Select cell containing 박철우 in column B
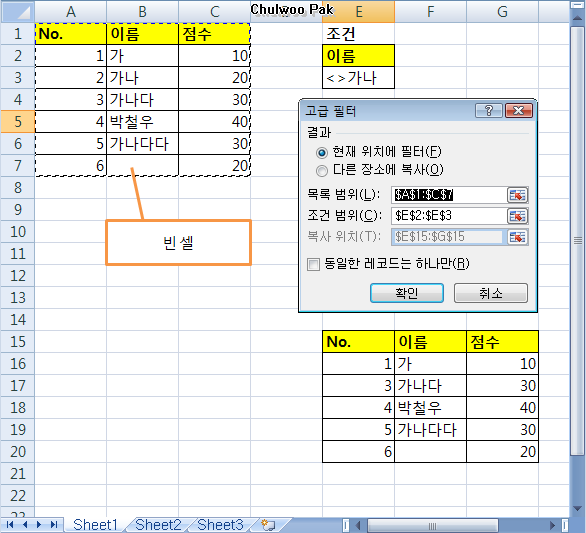586x533 pixels. (x=142, y=121)
